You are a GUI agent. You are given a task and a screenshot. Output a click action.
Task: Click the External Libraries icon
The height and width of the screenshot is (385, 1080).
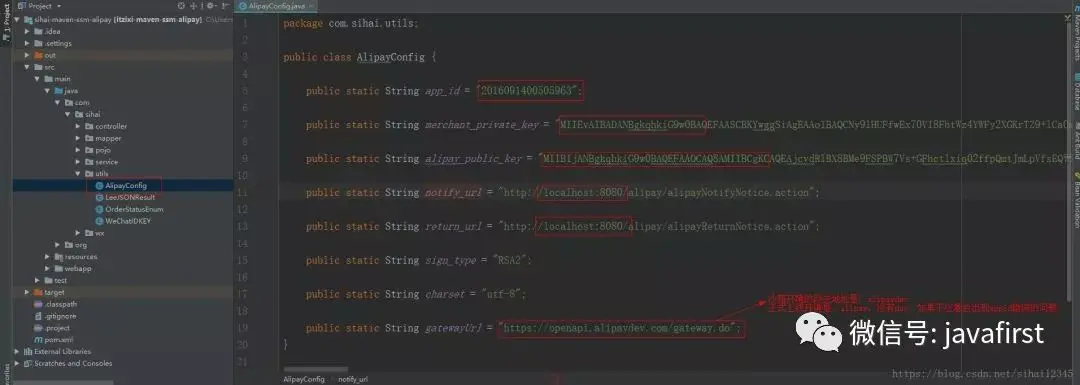pos(28,351)
